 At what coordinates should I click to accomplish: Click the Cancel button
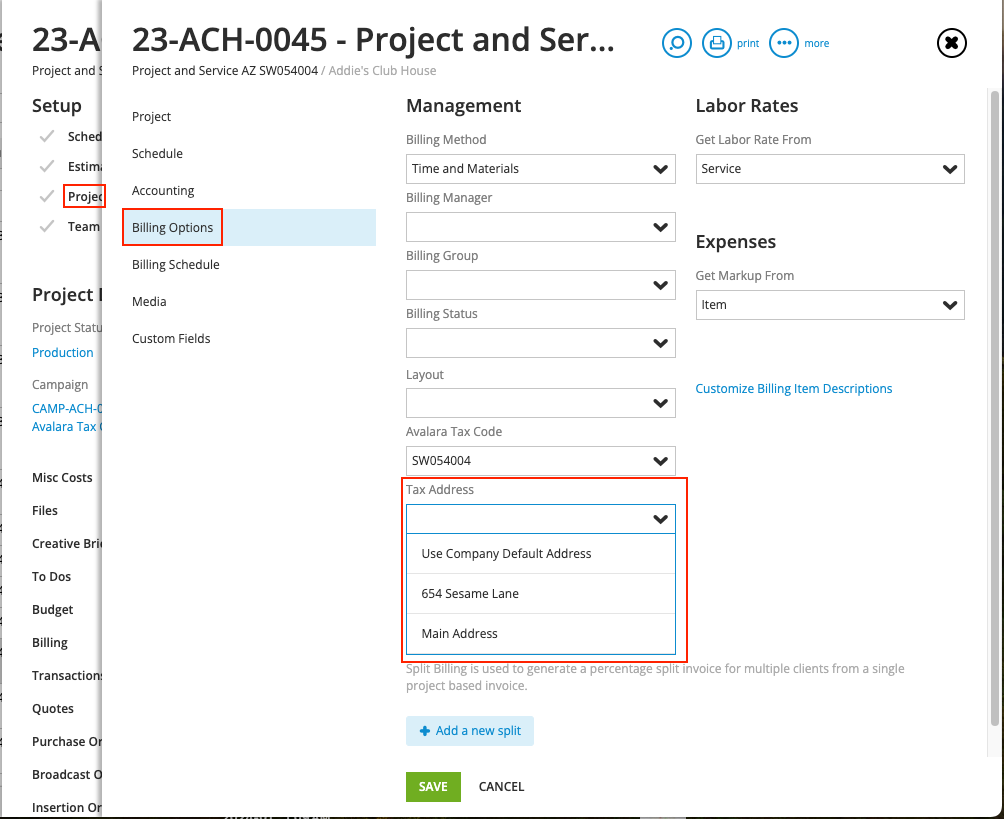(501, 787)
